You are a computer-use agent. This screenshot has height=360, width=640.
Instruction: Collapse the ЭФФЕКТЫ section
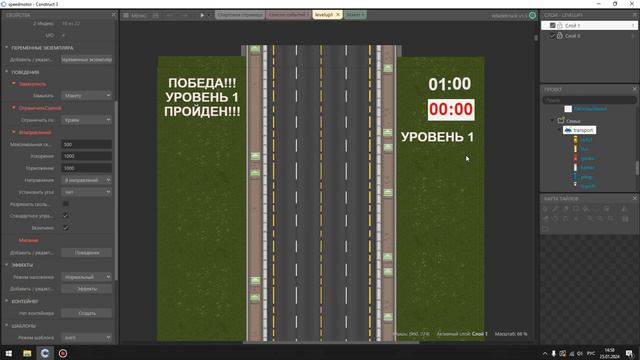coord(7,264)
